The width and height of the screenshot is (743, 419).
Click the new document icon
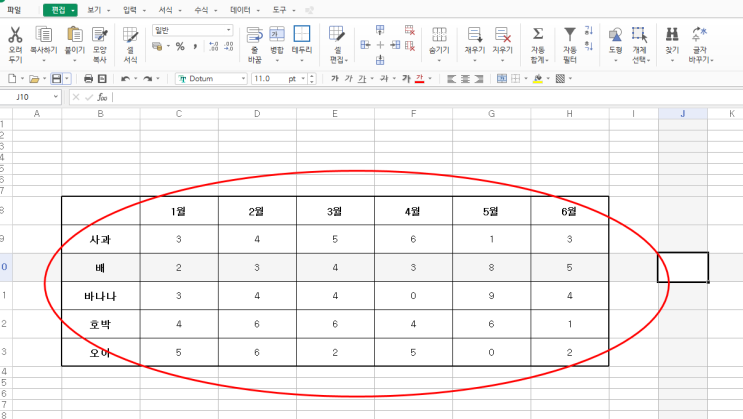point(12,79)
